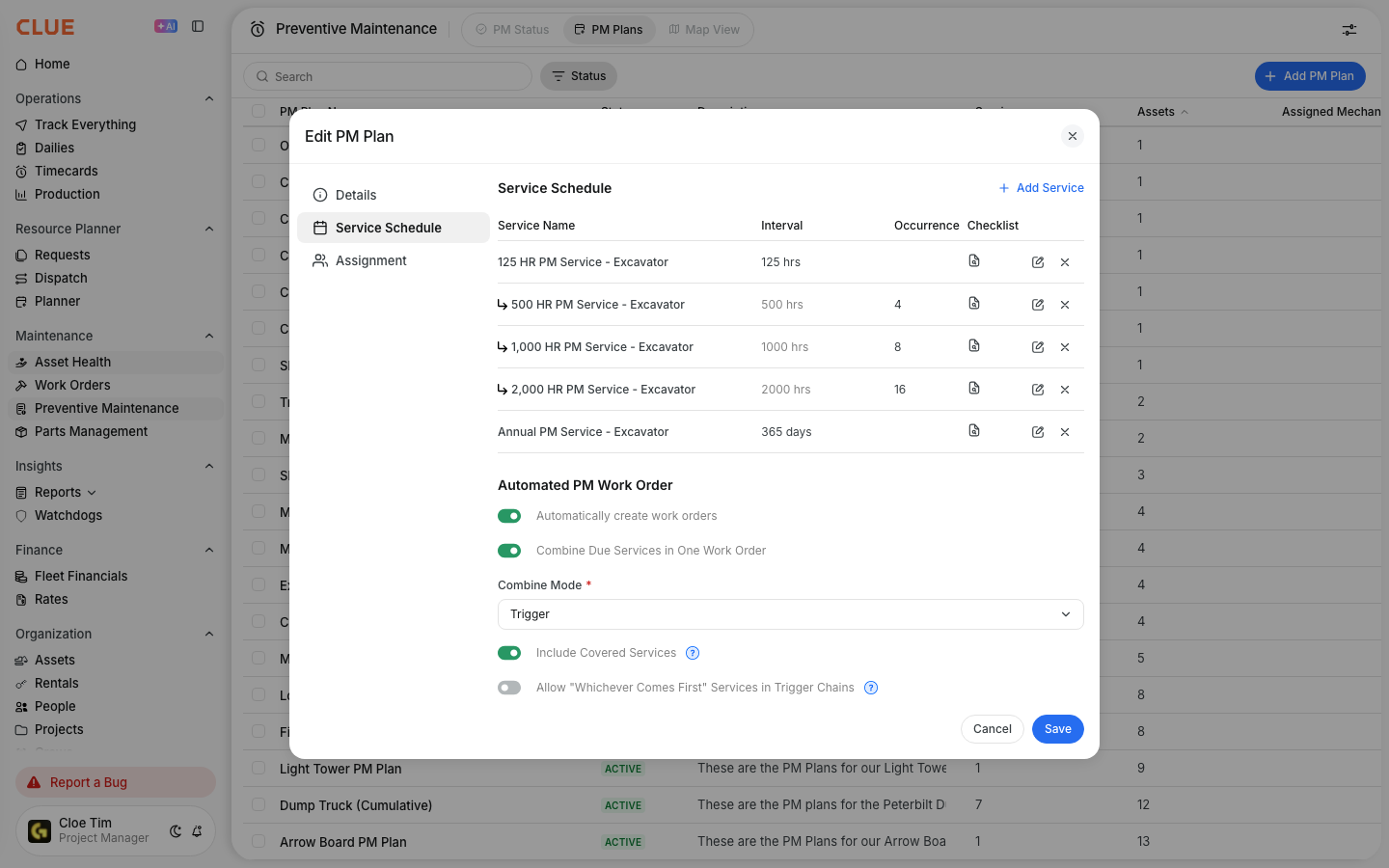Toggle Combine Due Services in One Work Order
The image size is (1389, 868).
click(509, 551)
